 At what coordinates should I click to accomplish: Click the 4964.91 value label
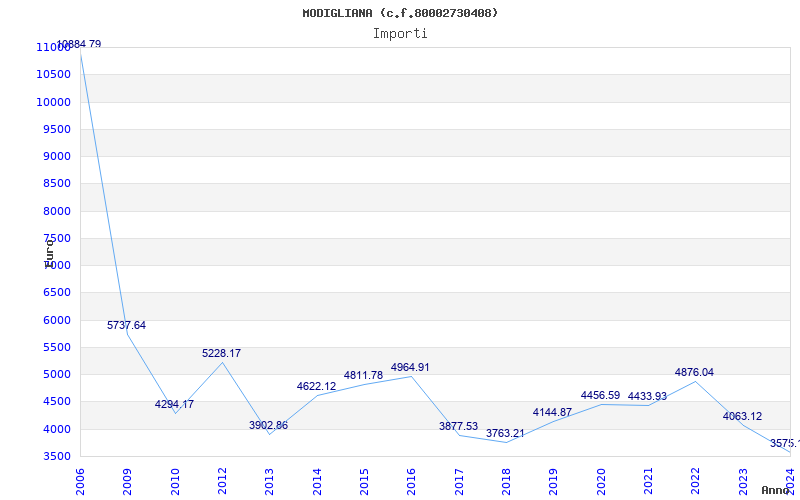[x=410, y=368]
